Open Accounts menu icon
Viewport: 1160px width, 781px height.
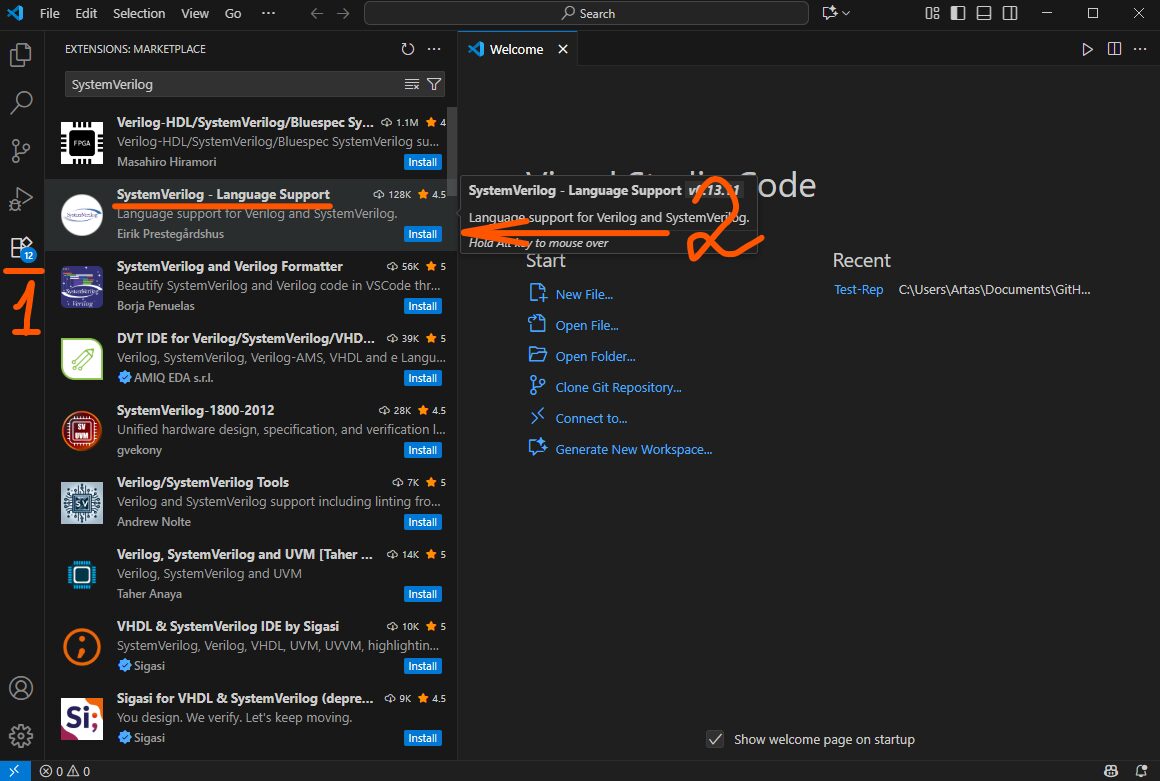tap(21, 688)
